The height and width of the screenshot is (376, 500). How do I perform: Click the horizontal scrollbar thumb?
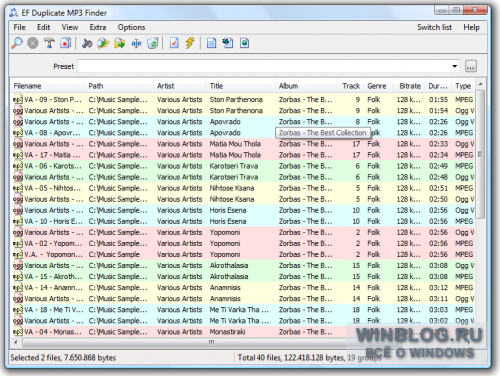211,342
